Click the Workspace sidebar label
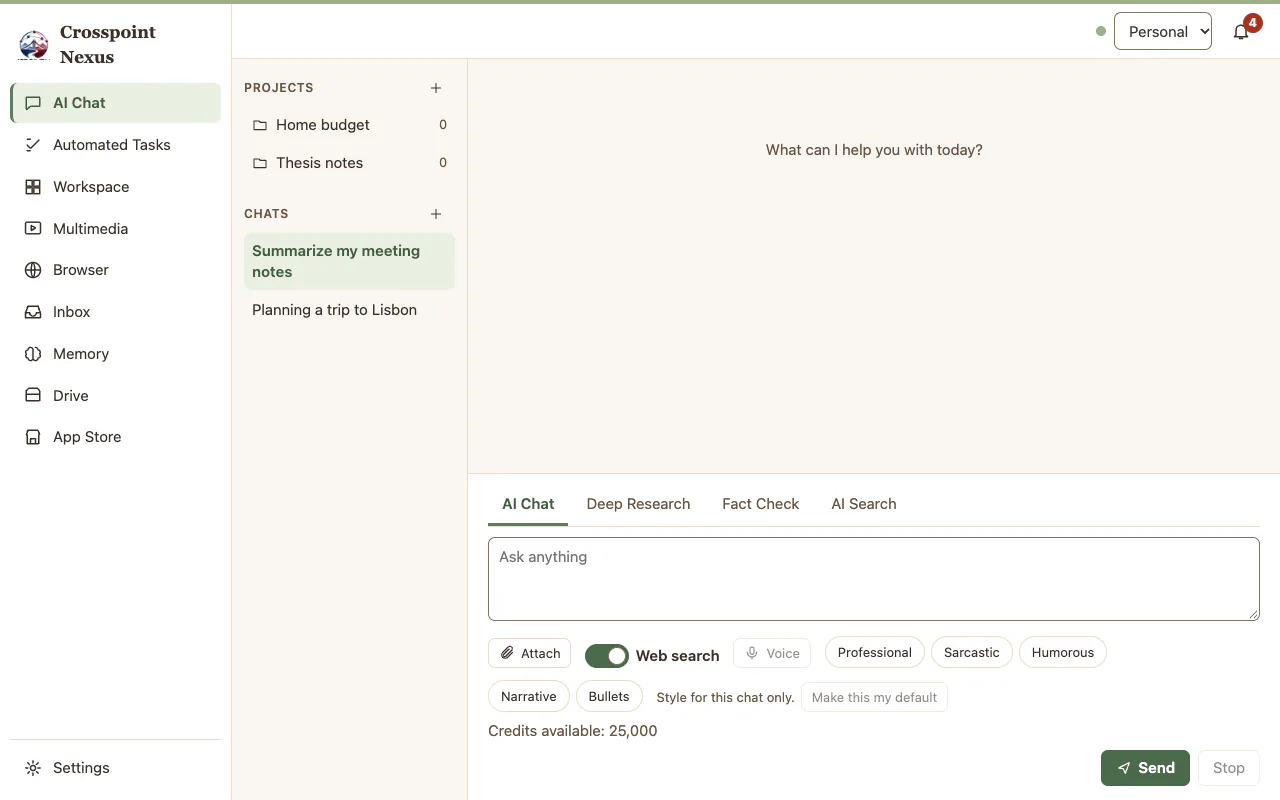The height and width of the screenshot is (800, 1280). 91,187
